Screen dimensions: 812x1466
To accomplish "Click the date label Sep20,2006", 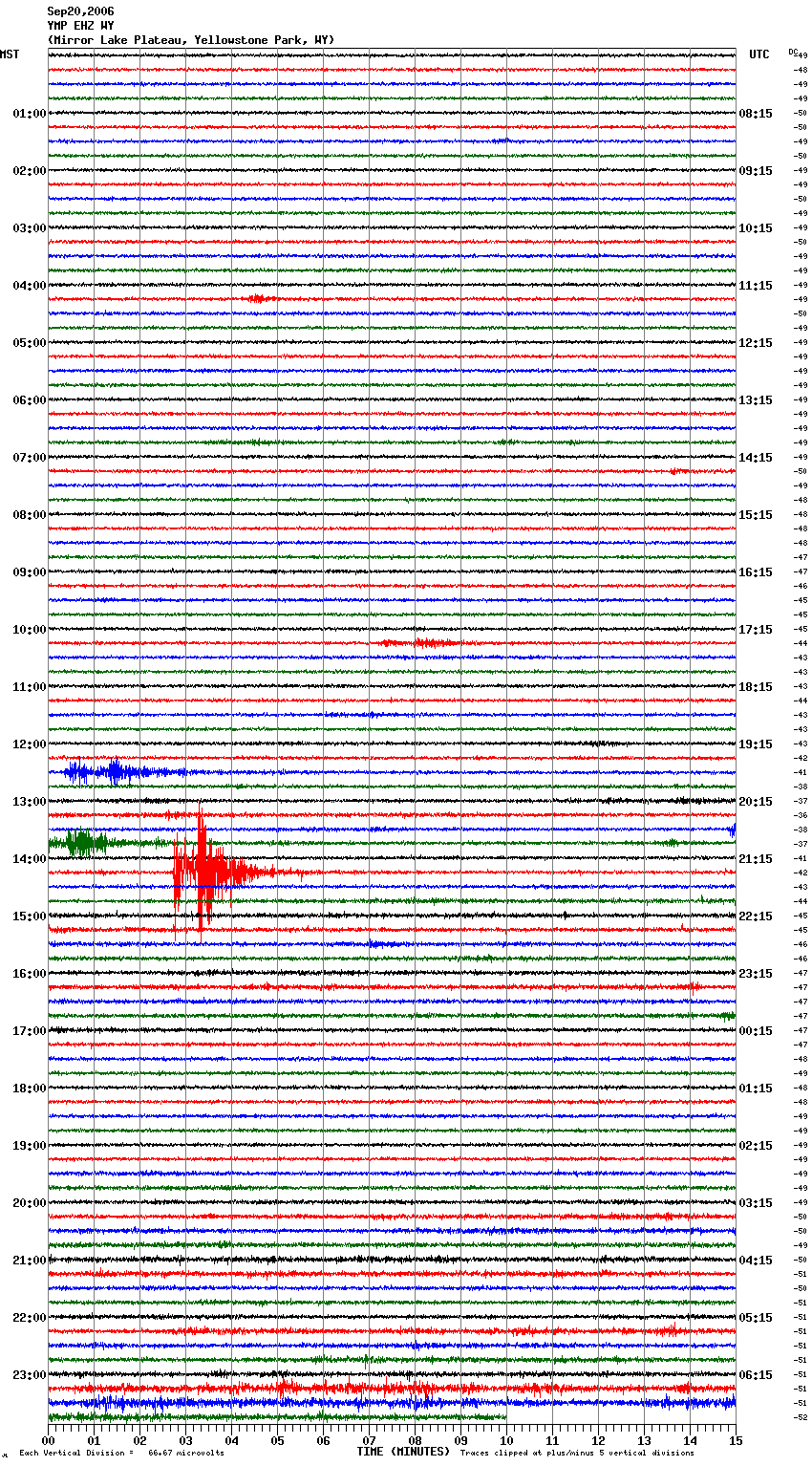I will (x=80, y=11).
